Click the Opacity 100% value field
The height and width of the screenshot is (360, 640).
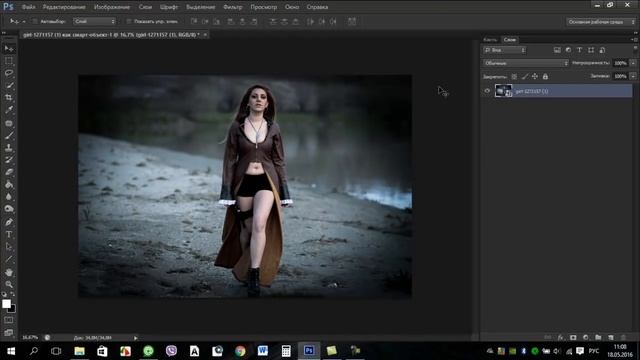pyautogui.click(x=620, y=63)
